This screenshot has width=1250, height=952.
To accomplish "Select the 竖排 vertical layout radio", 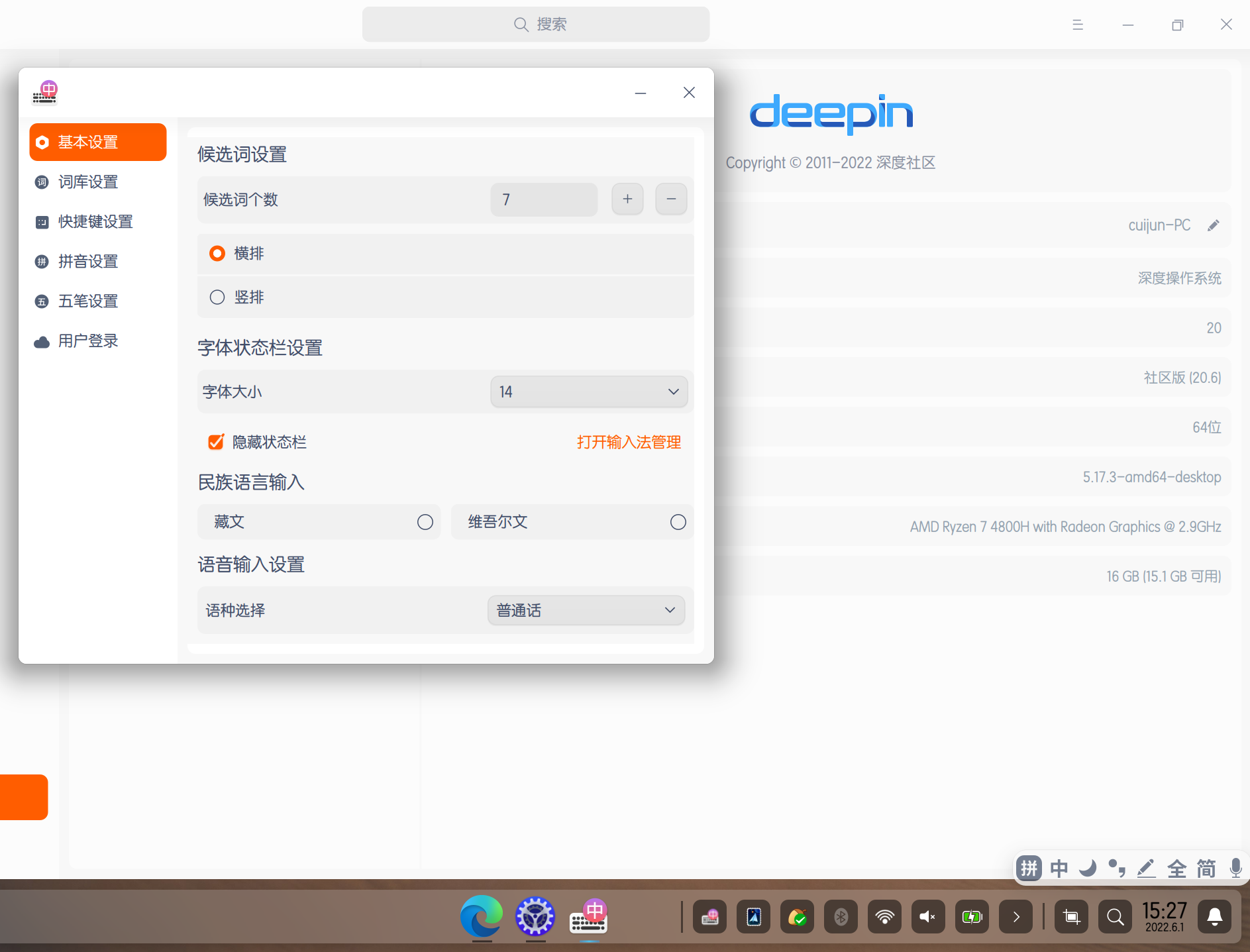I will pos(217,297).
